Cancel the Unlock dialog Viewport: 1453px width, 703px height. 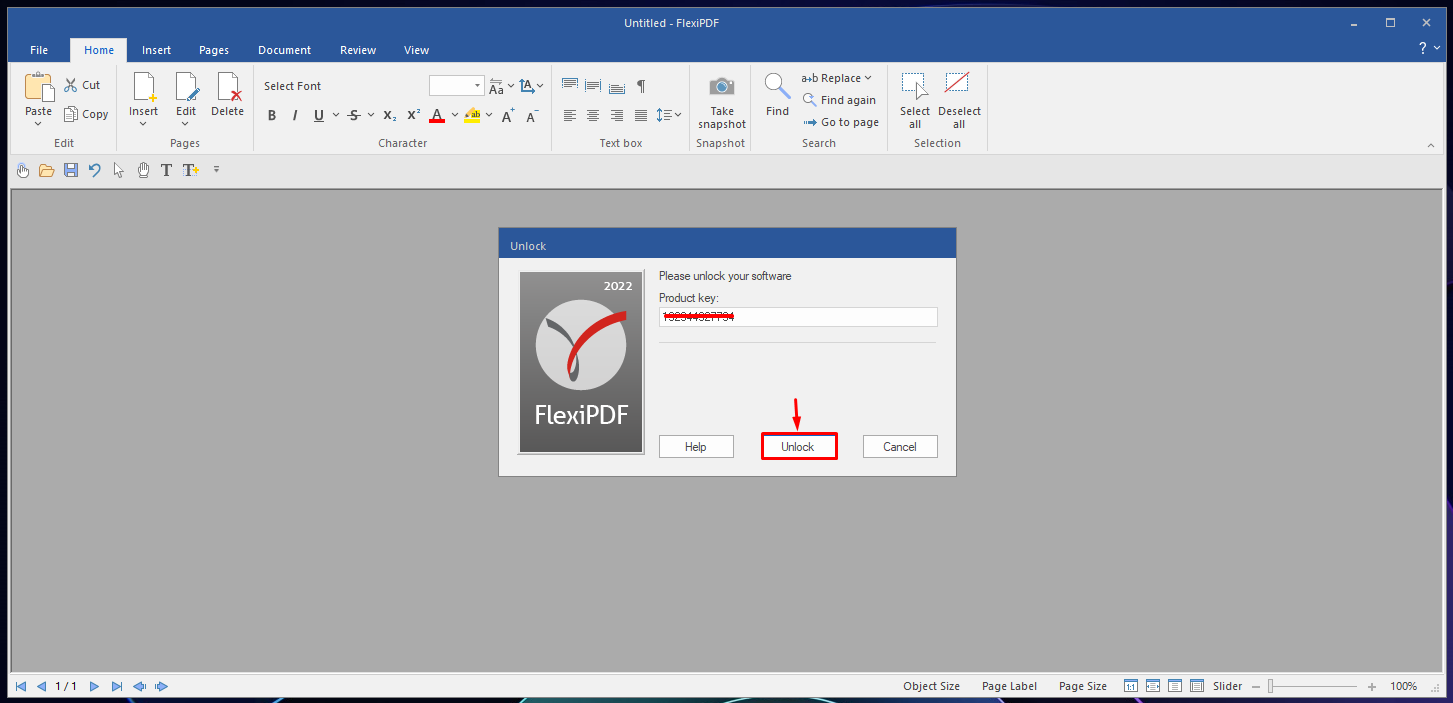pyautogui.click(x=900, y=447)
